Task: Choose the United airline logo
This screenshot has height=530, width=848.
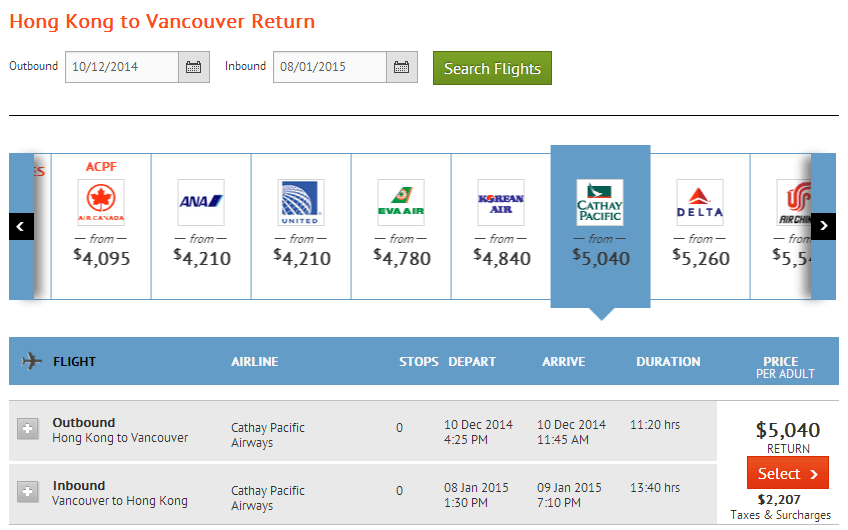Action: click(x=301, y=202)
